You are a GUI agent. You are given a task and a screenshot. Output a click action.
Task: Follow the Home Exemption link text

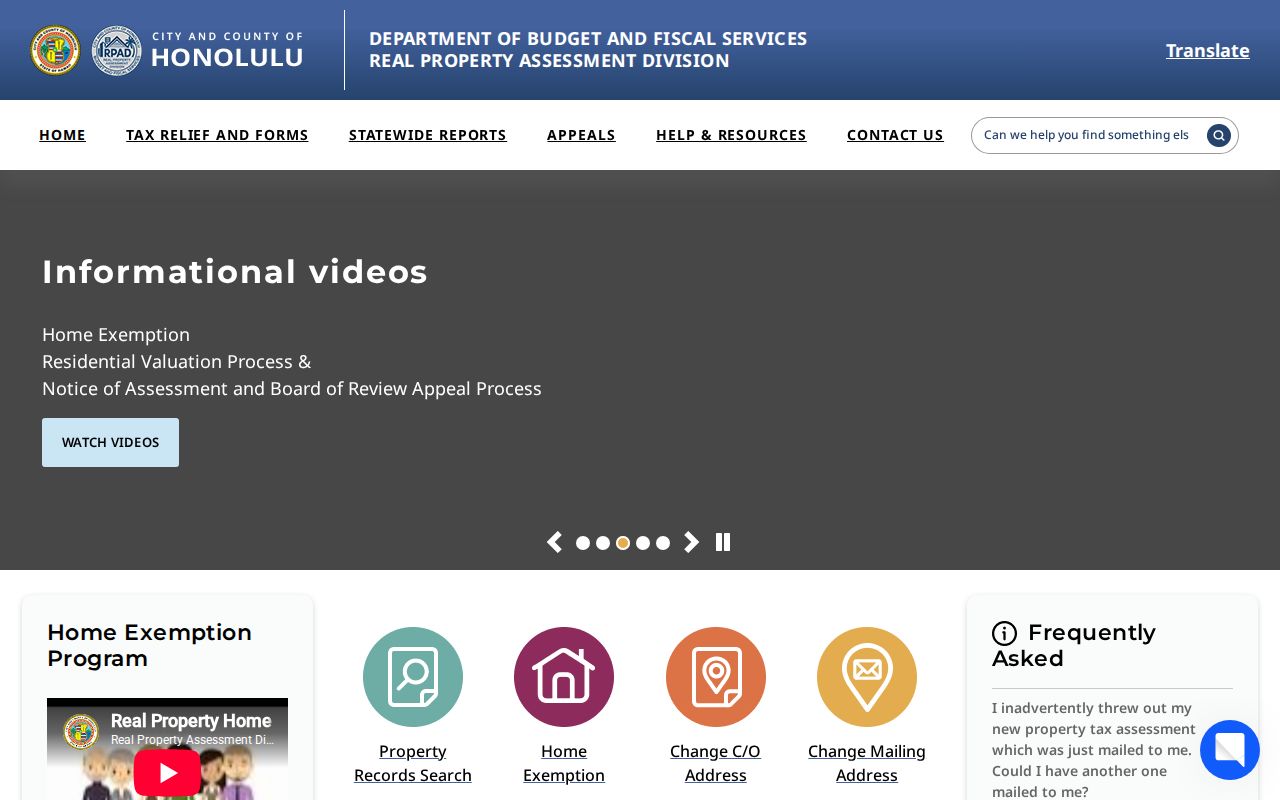[564, 763]
